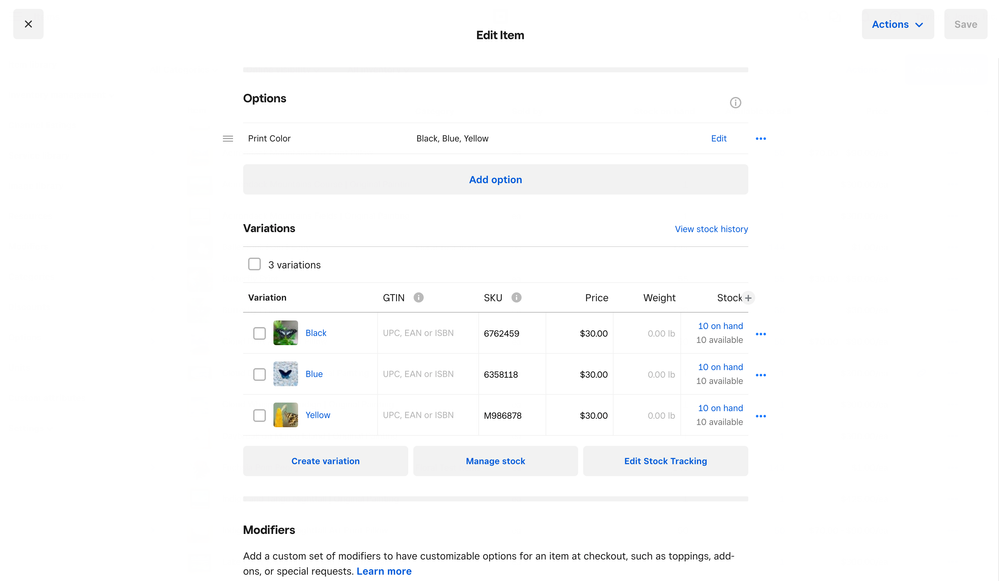Click Edit link for Print Color
This screenshot has height=581, width=999.
point(718,139)
